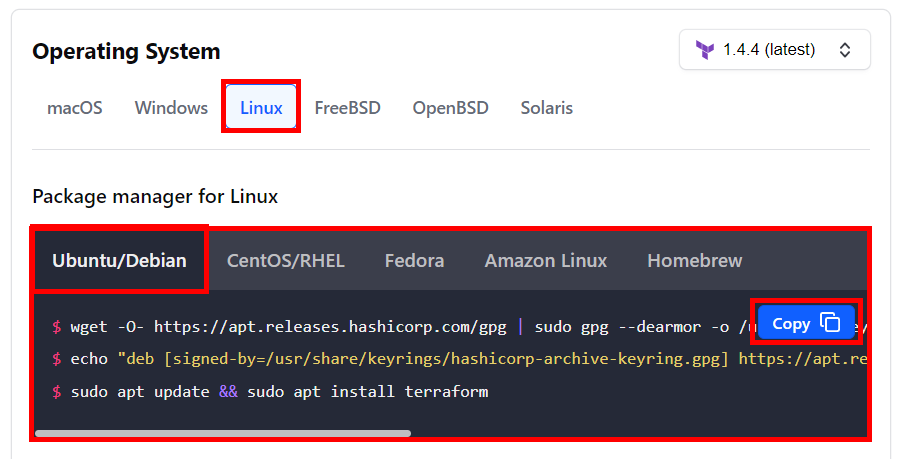Click the Copy button on the code block

(x=806, y=323)
